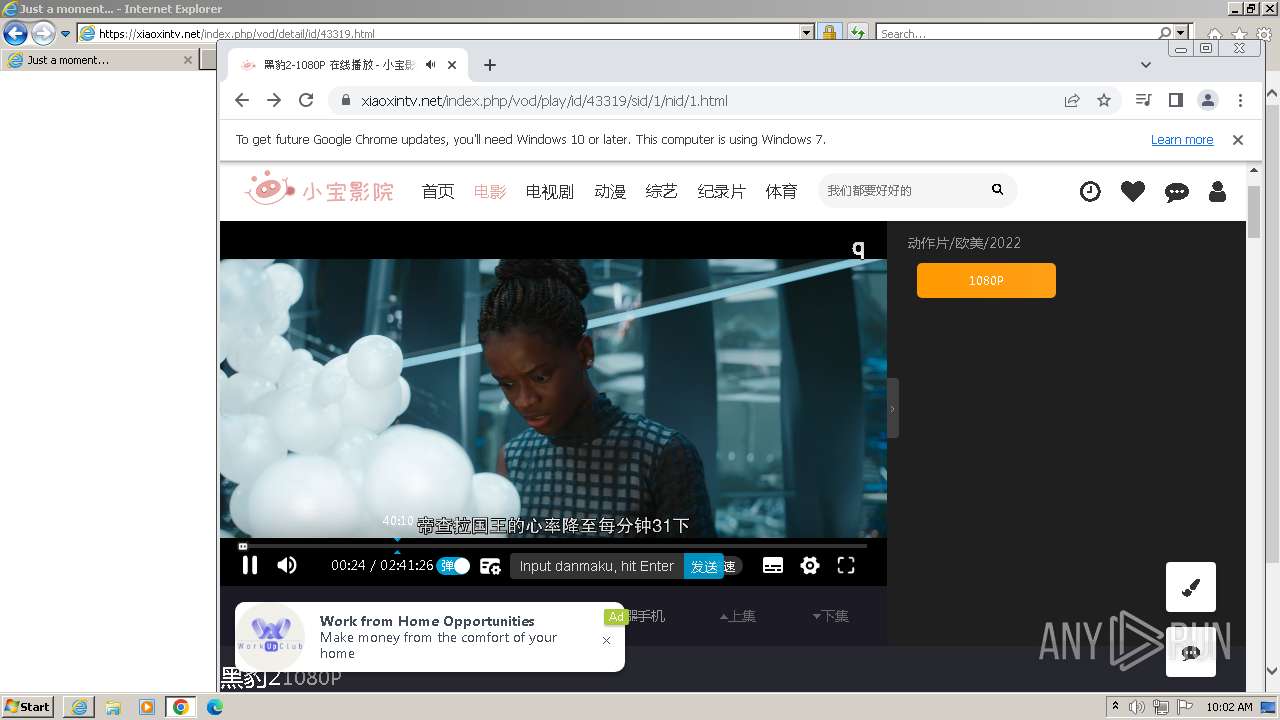1280x720 pixels.
Task: Open danmaku settings icon
Action: [490, 566]
